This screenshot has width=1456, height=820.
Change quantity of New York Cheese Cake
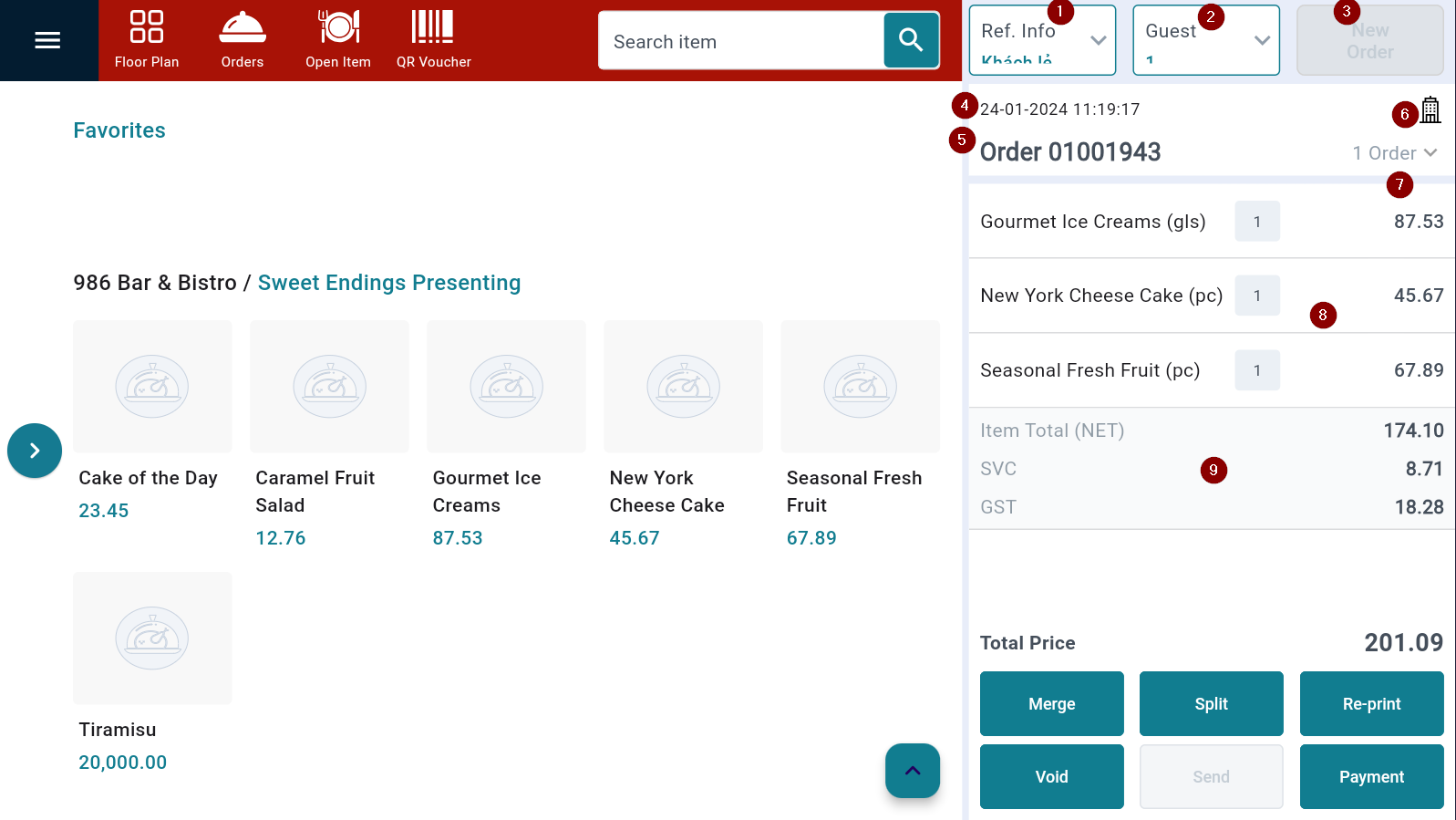(1257, 296)
